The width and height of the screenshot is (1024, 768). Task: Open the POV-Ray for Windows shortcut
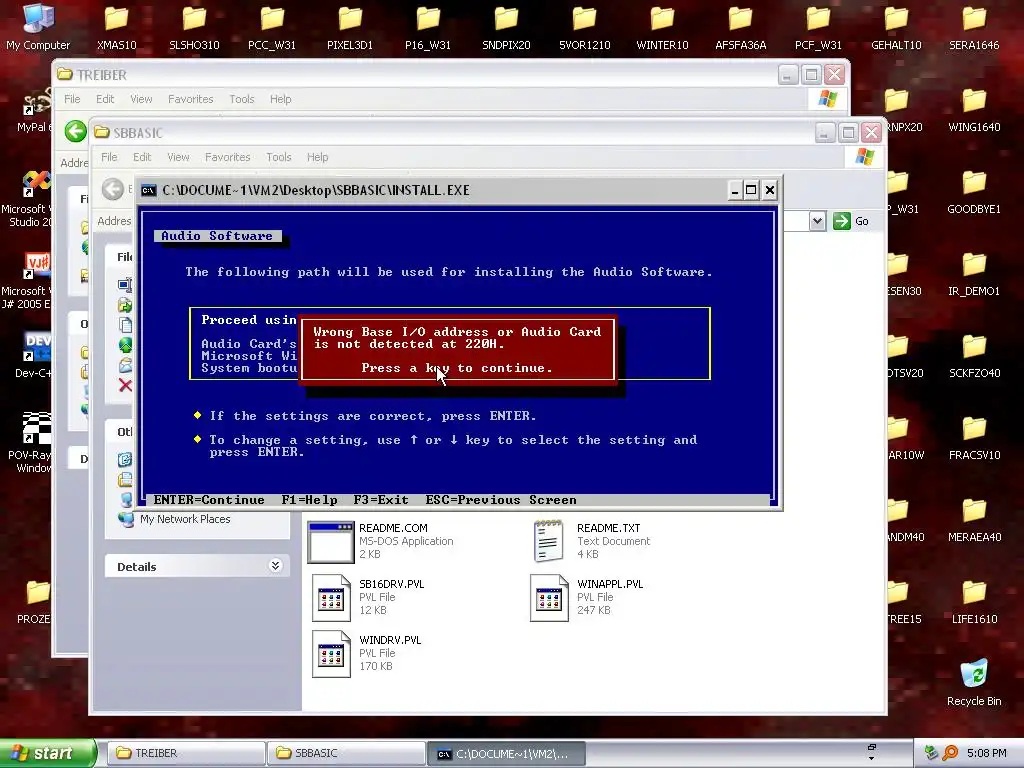coord(34,442)
